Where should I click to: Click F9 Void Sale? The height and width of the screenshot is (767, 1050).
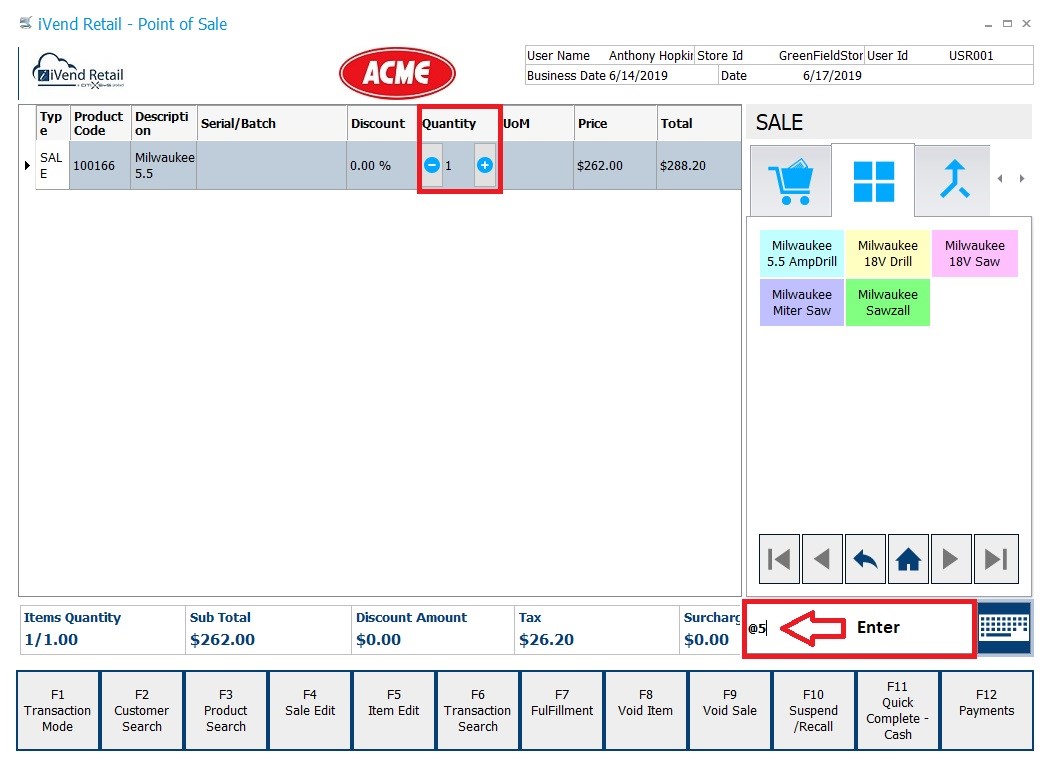(730, 711)
